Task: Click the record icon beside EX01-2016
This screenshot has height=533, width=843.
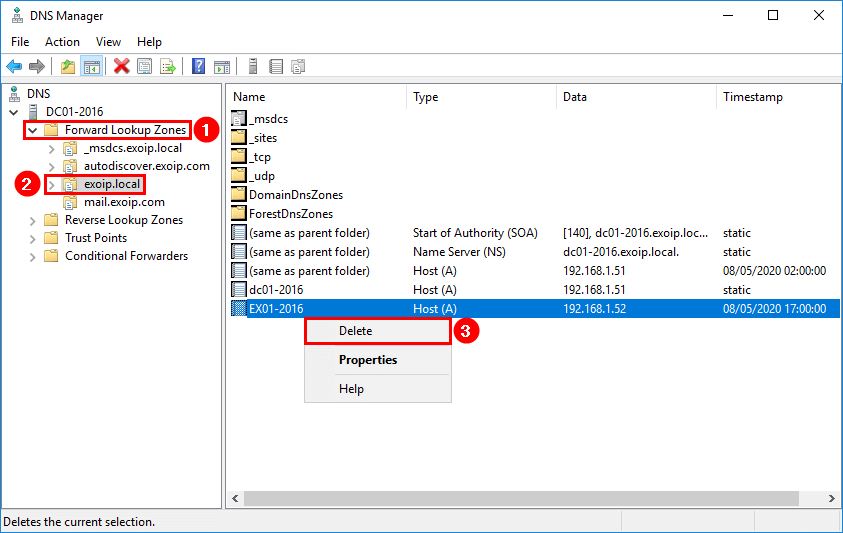Action: click(x=239, y=309)
